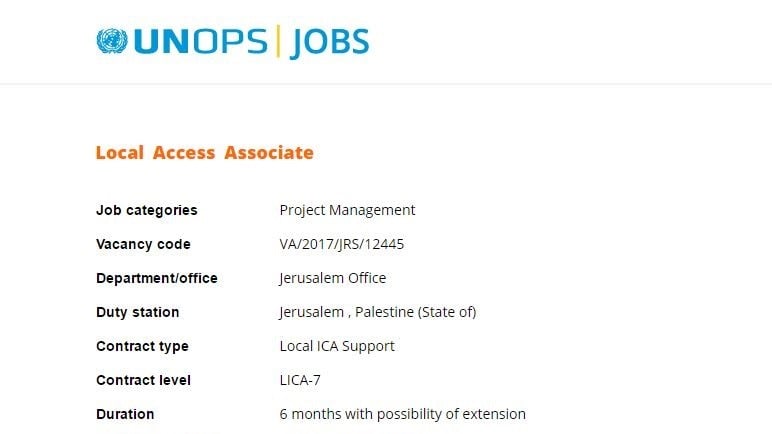Image resolution: width=772 pixels, height=434 pixels.
Task: Click the word Associate in the title
Action: tap(269, 153)
